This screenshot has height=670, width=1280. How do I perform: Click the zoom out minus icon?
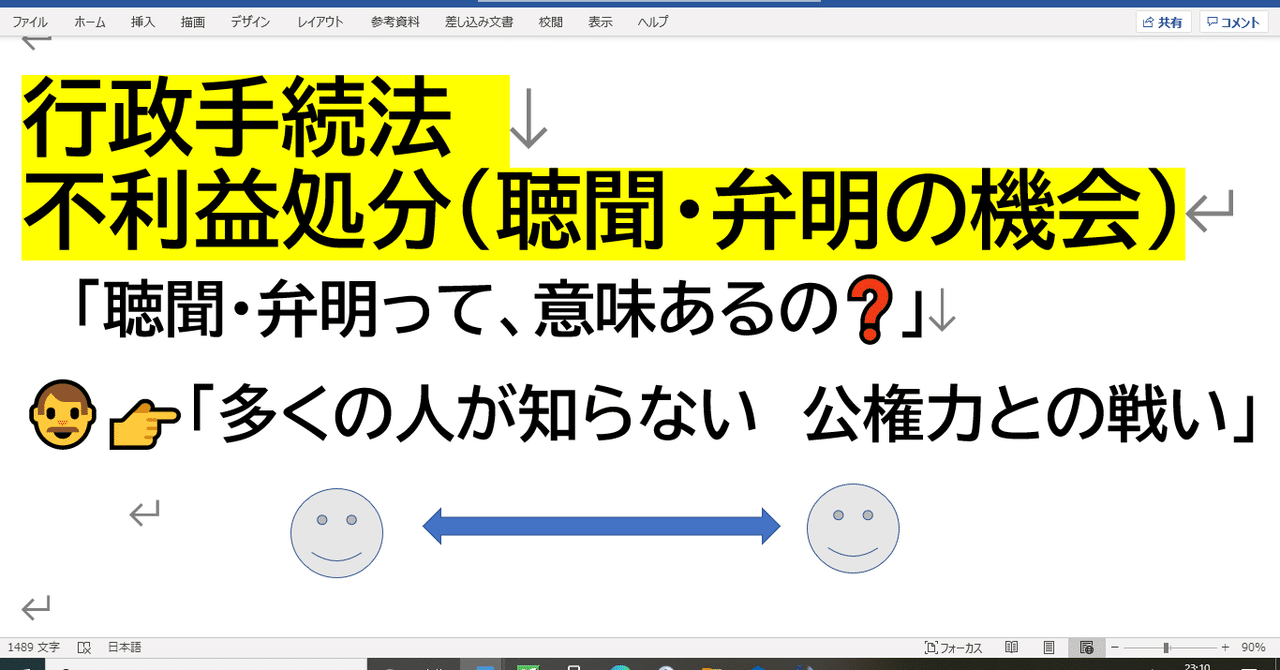pos(1115,647)
